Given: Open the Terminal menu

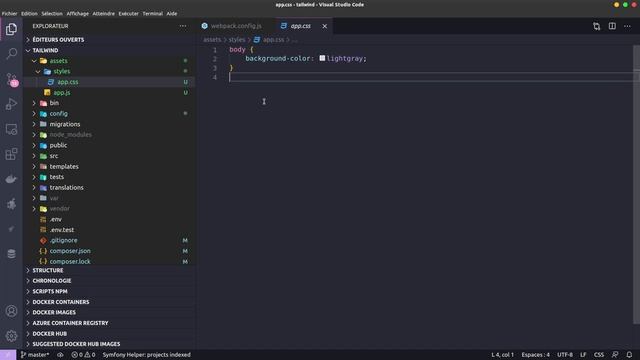Looking at the screenshot, I should click(x=153, y=13).
